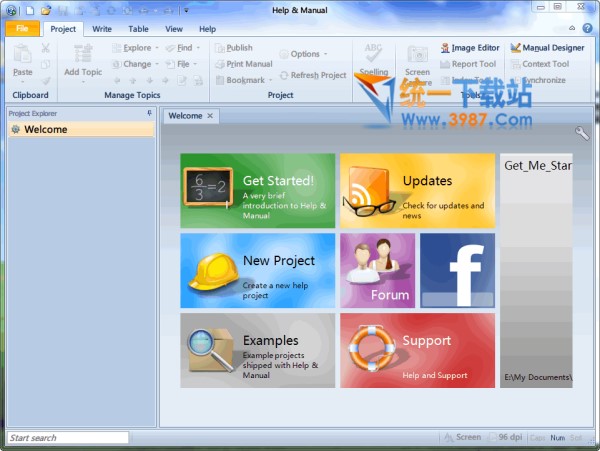
Task: Click the blue help question mark icon
Action: (x=587, y=28)
